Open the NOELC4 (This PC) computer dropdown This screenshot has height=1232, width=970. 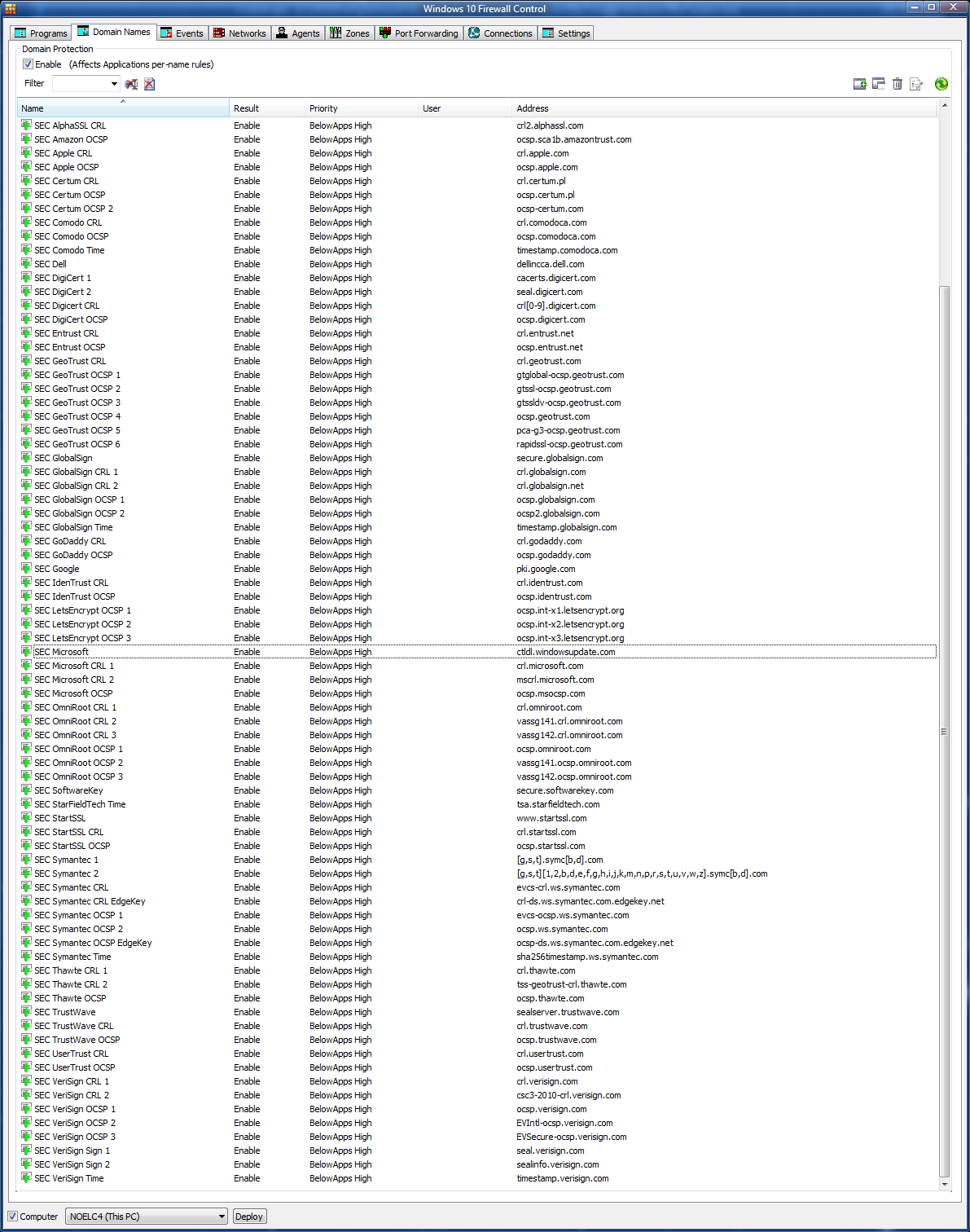point(221,1217)
